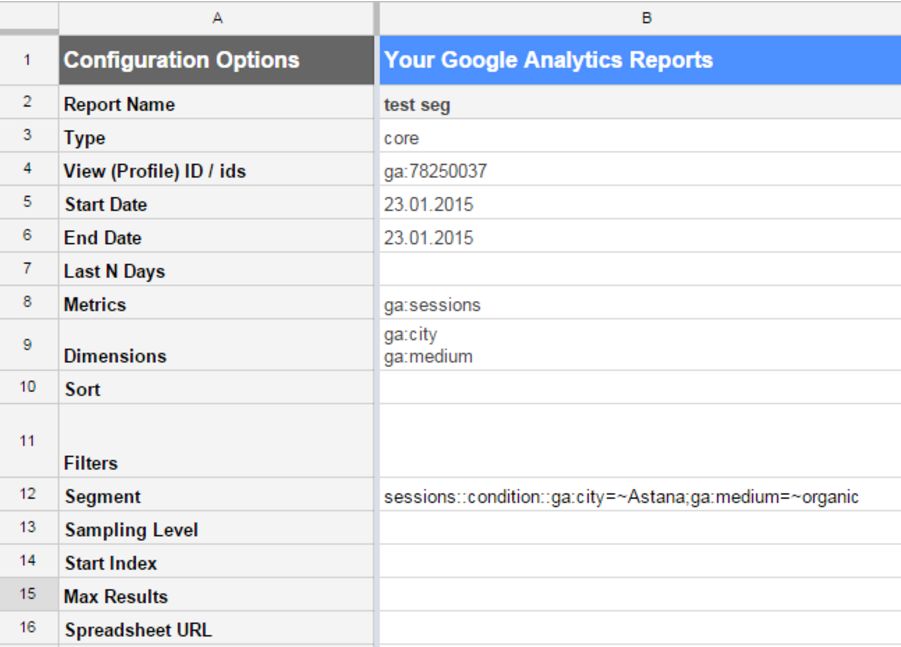901x647 pixels.
Task: Select column B header
Action: [x=640, y=17]
